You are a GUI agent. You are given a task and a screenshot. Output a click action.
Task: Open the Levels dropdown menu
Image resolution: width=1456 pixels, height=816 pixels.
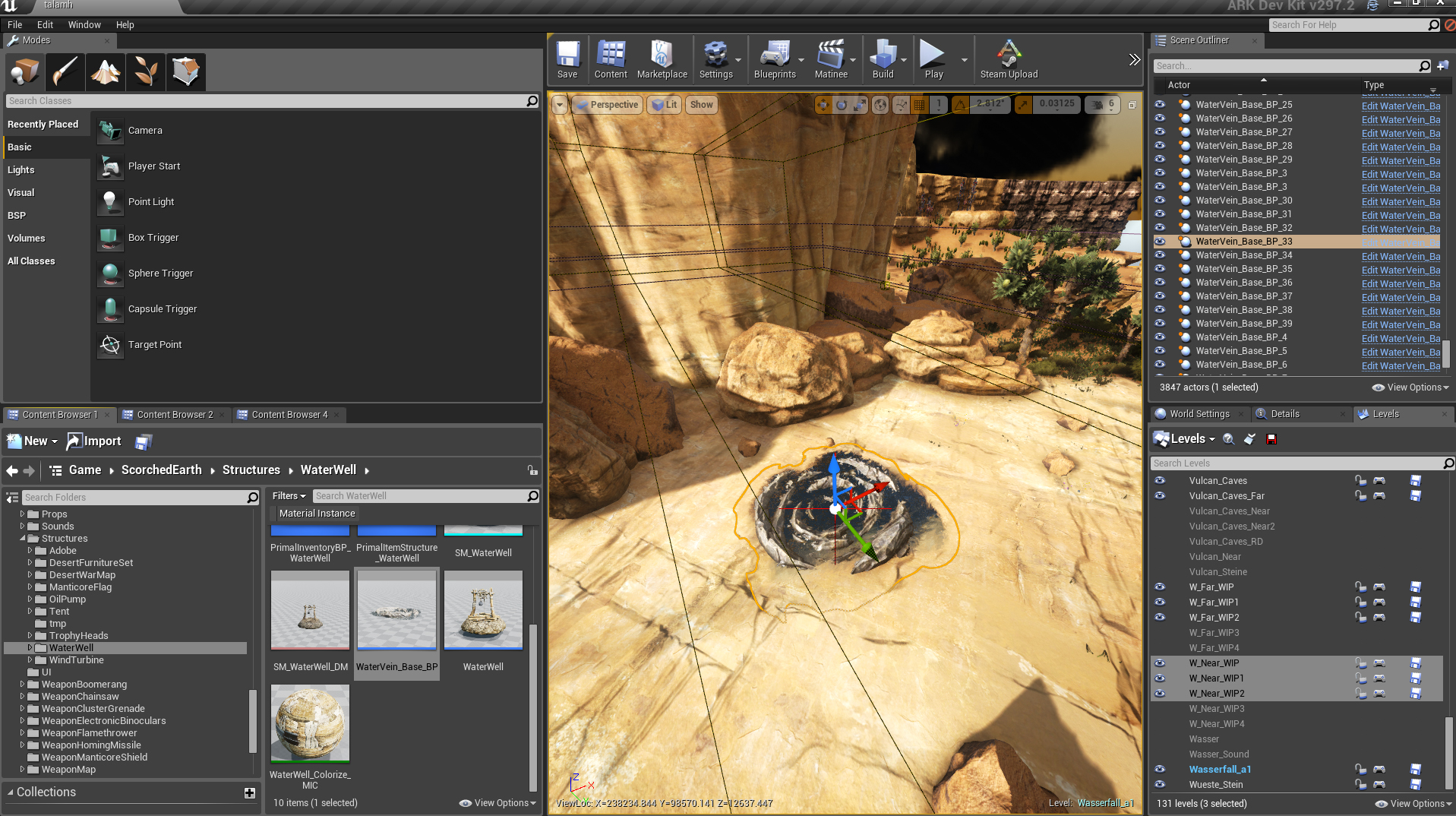point(1184,439)
